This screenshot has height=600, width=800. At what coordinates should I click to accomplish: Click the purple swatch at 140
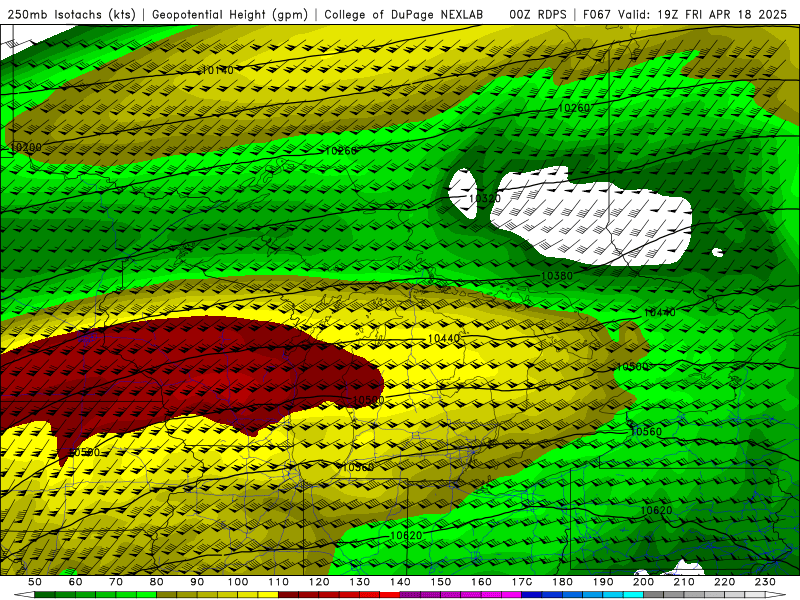(x=410, y=595)
